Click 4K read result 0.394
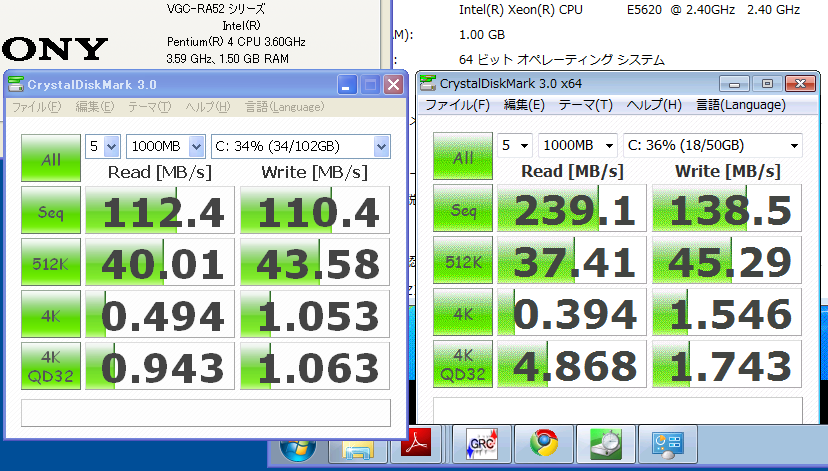The width and height of the screenshot is (828, 471). (572, 312)
